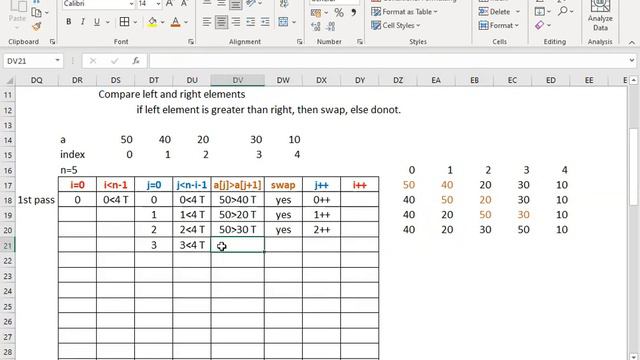Click cell containing '3<4 T'

tap(192, 245)
